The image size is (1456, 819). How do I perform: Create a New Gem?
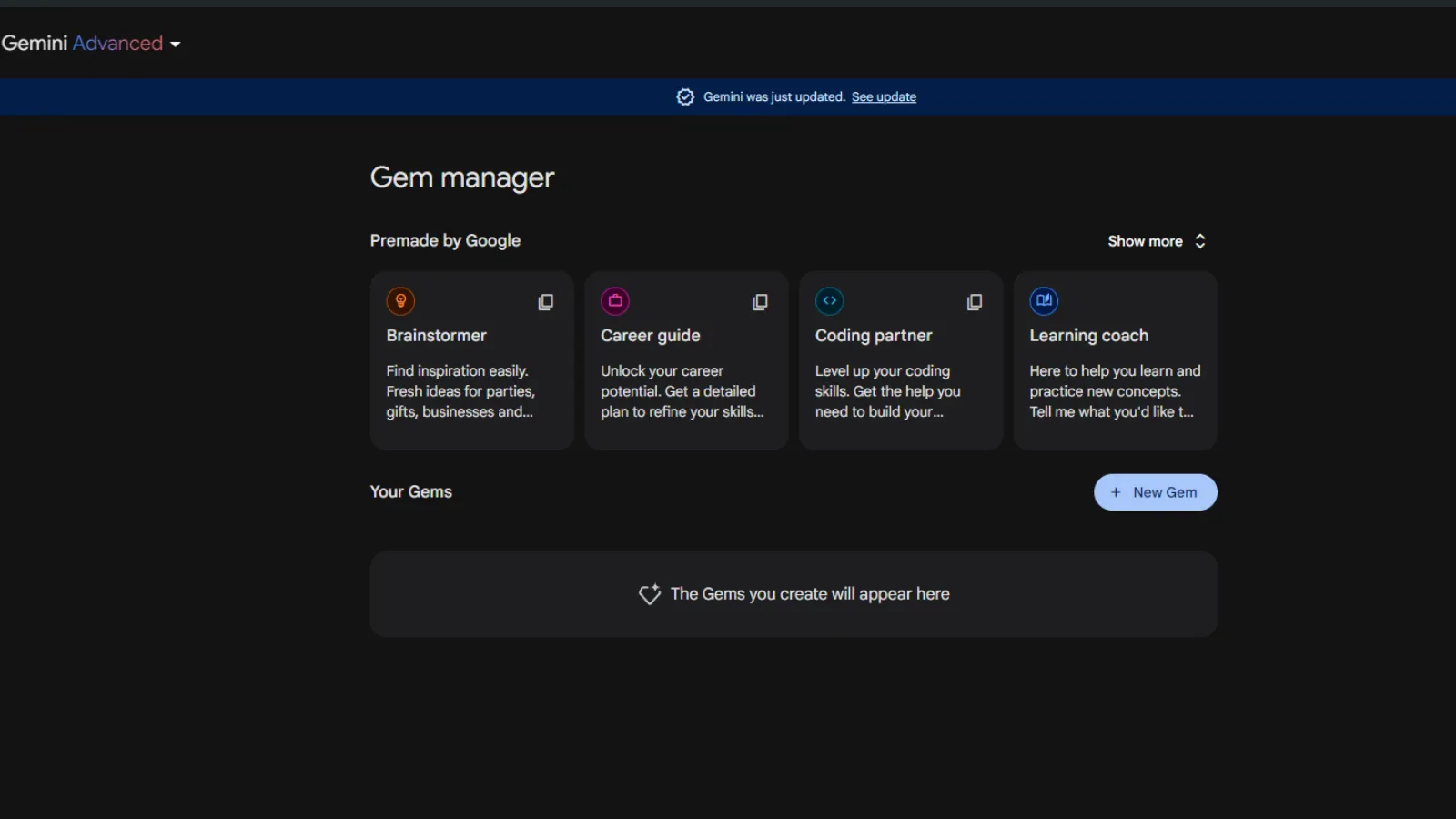1155,492
